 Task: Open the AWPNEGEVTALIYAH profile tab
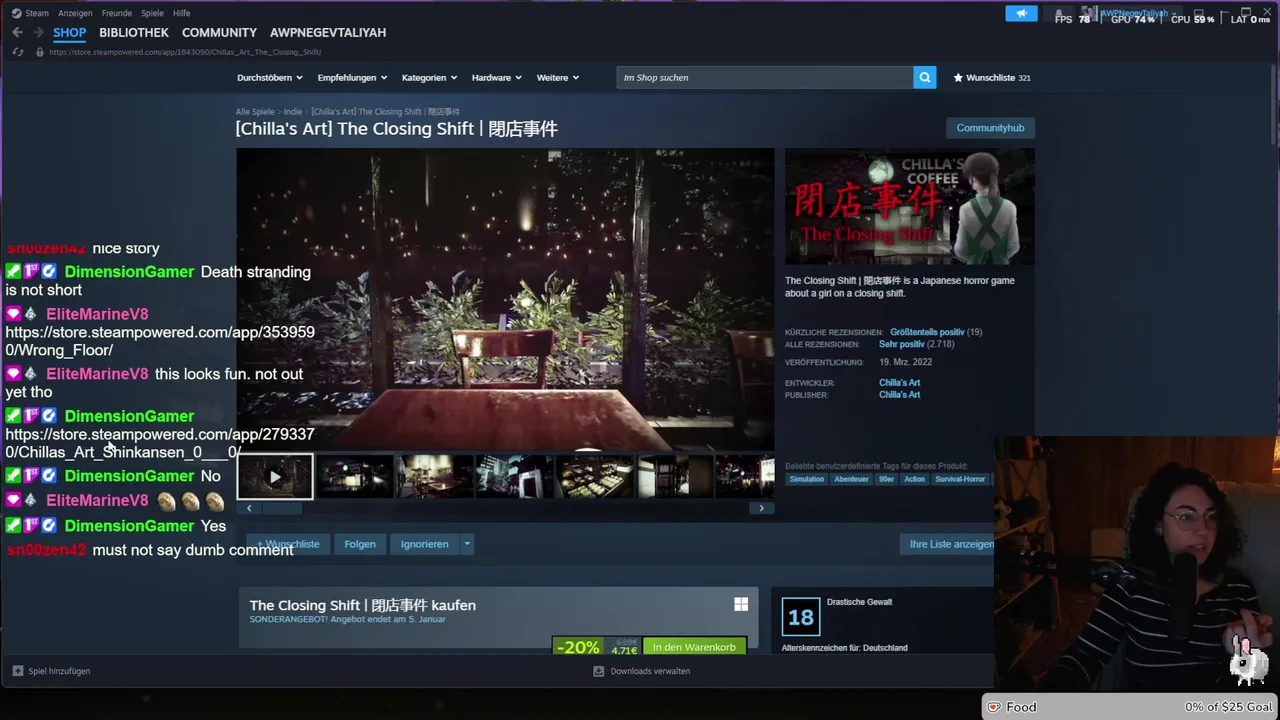[x=328, y=32]
